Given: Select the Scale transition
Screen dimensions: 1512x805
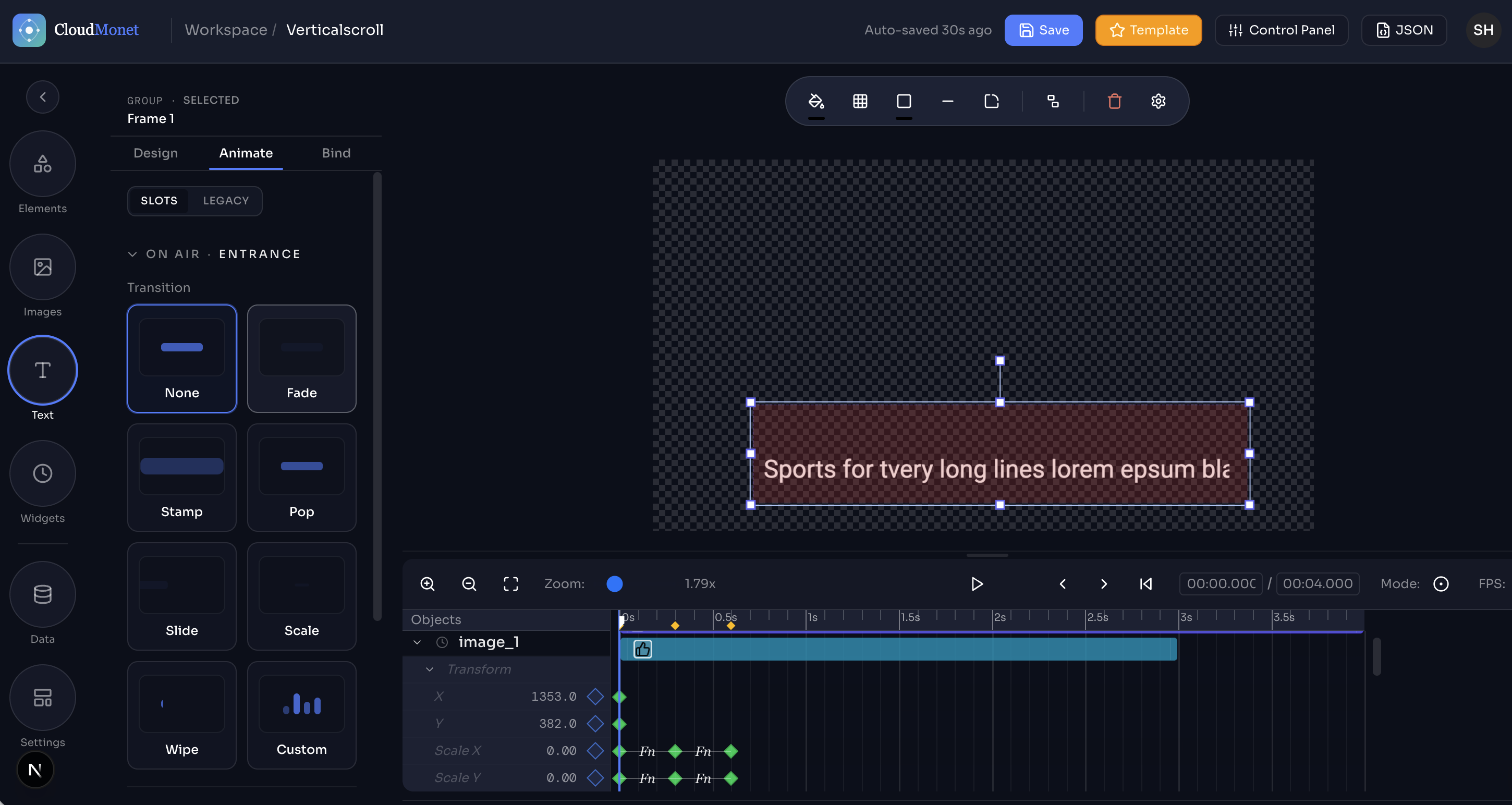Looking at the screenshot, I should click(x=302, y=596).
